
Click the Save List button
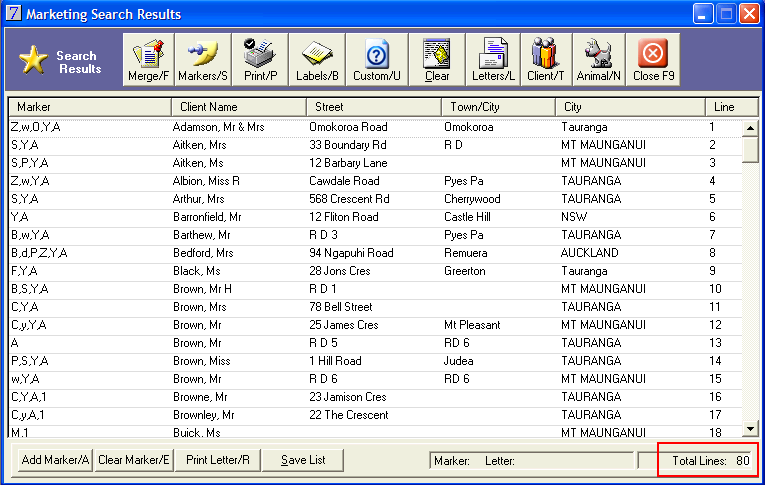pyautogui.click(x=303, y=460)
